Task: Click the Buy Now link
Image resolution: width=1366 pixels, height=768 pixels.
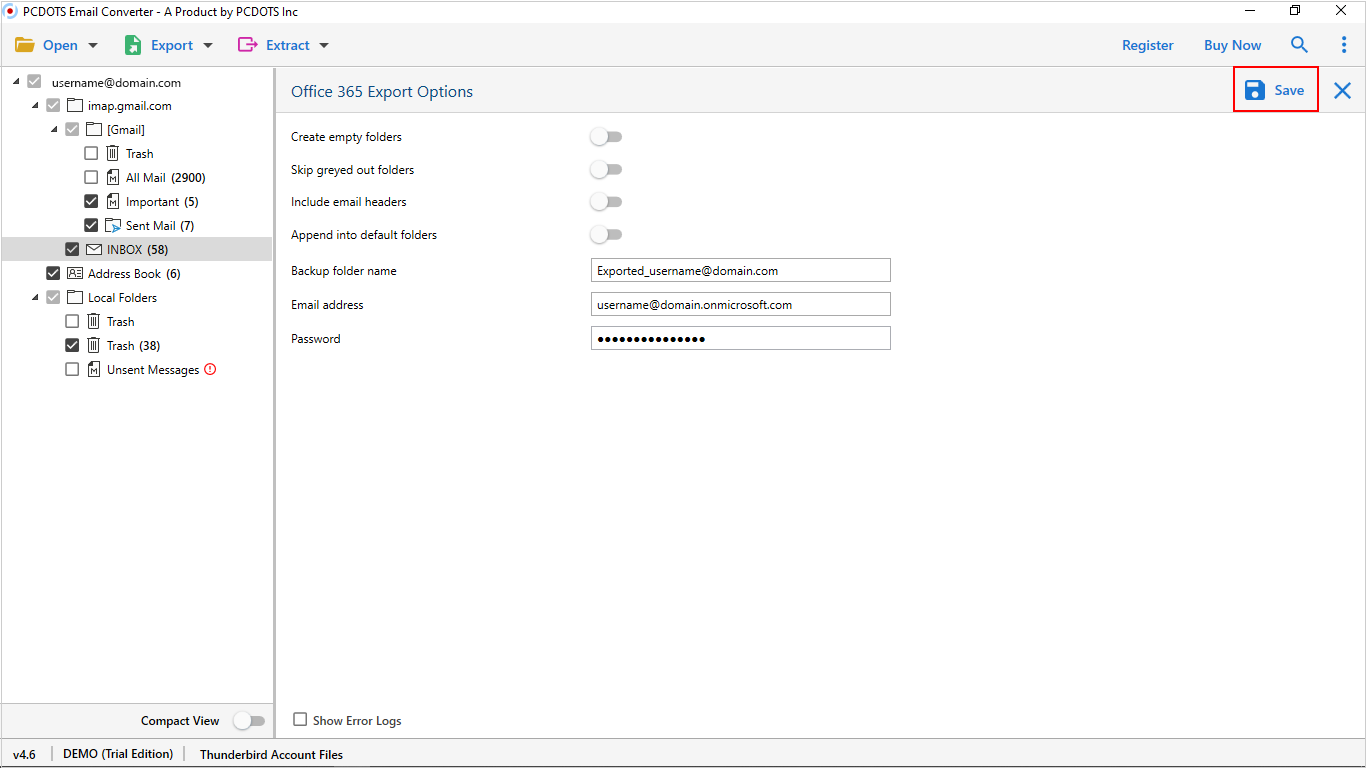Action: point(1233,45)
